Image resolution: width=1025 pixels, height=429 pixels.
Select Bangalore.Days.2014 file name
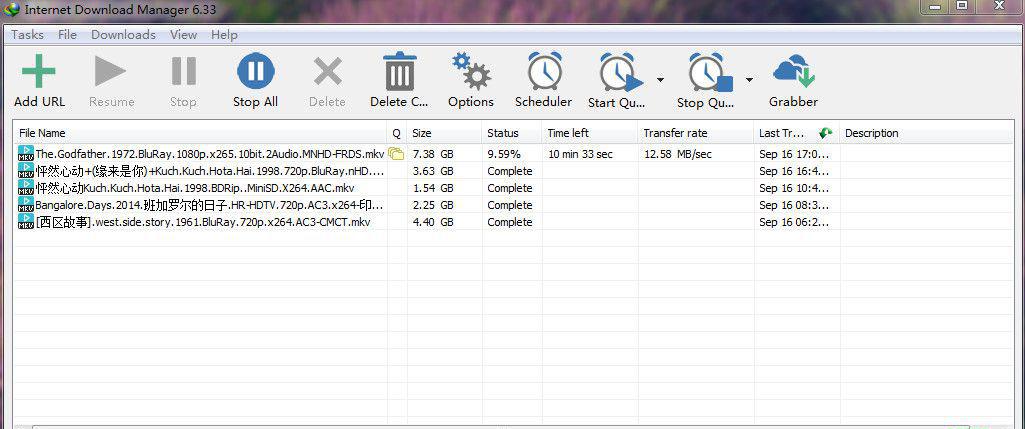(209, 205)
